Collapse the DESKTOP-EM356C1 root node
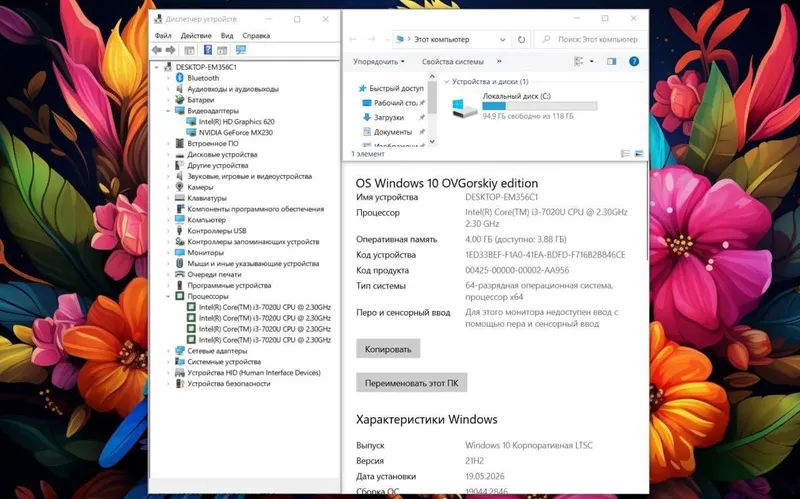The image size is (800, 499). click(157, 67)
